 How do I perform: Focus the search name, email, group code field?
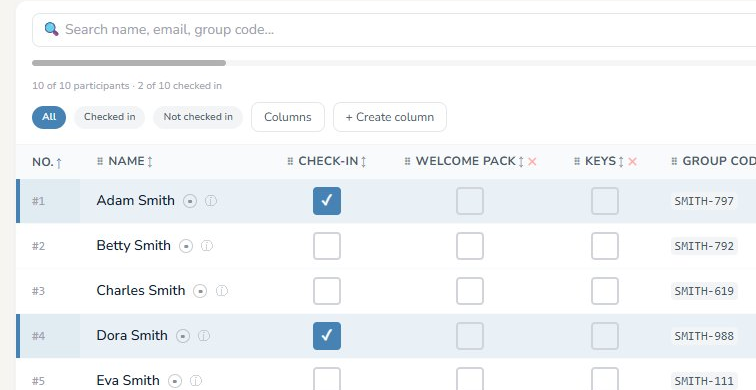(x=394, y=30)
